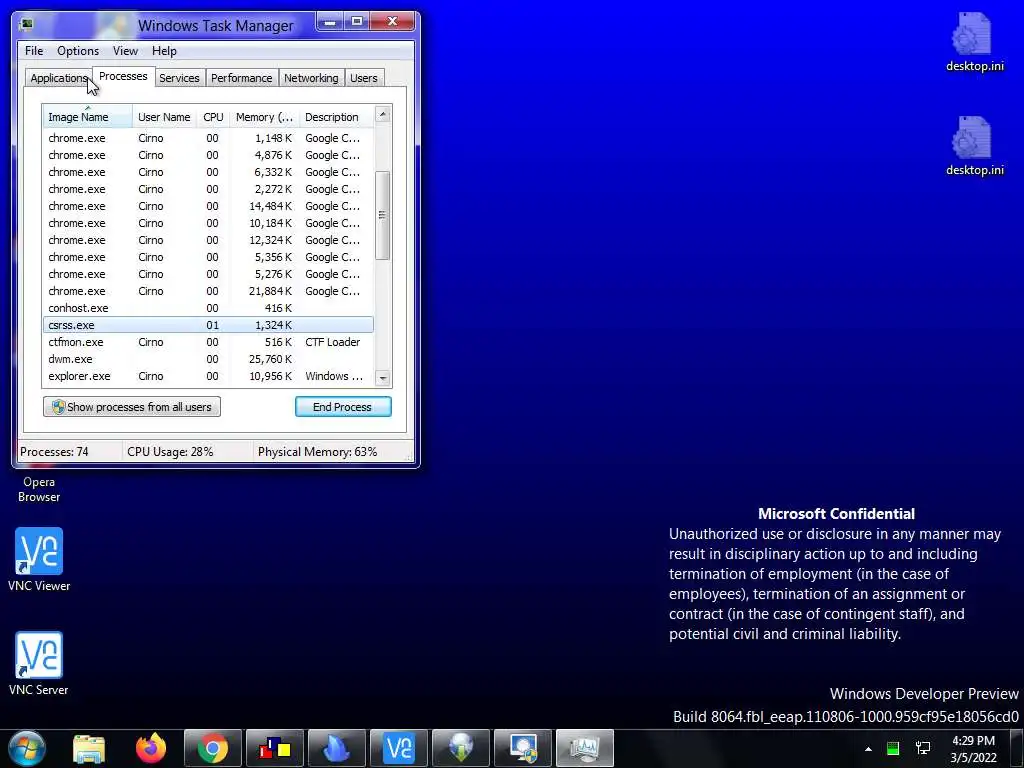This screenshot has height=768, width=1024.
Task: Select chrome.exe using 10,184 K memory
Action: click(x=208, y=223)
